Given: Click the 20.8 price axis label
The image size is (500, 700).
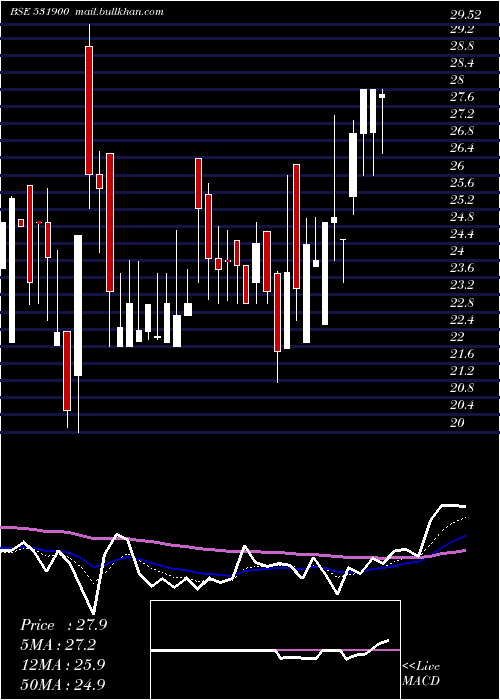Looking at the screenshot, I should coord(462,388).
